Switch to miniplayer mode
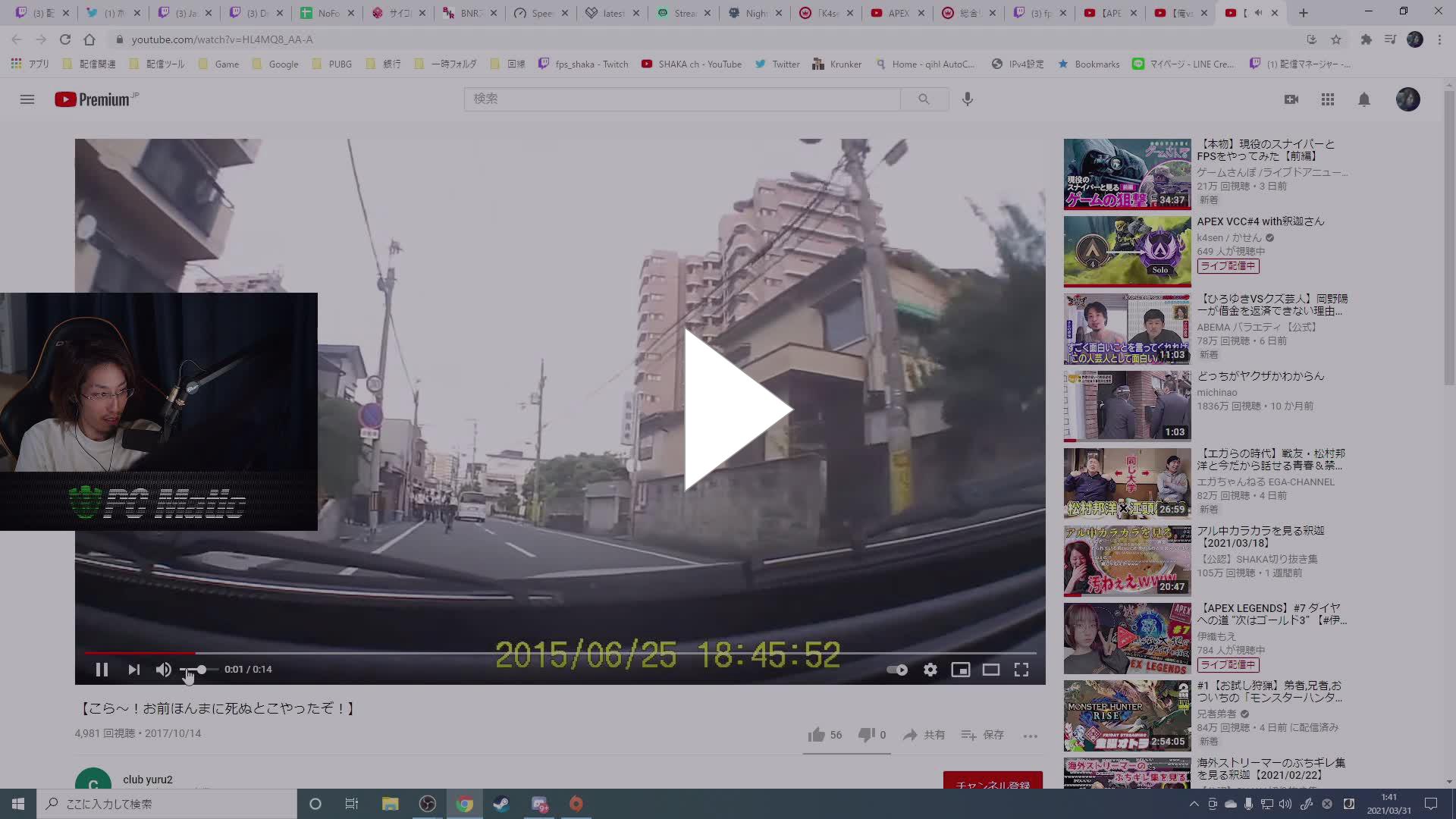 pyautogui.click(x=961, y=670)
